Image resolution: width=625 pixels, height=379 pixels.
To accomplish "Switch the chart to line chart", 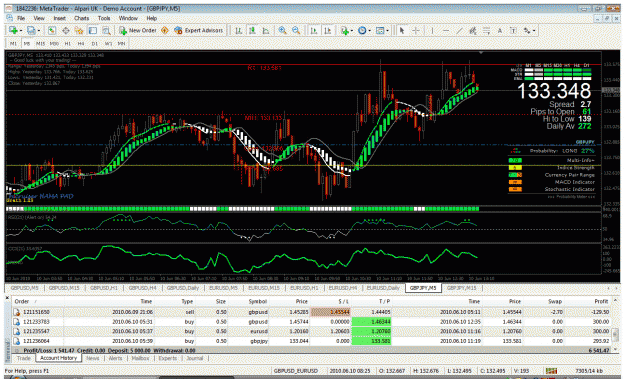I will (x=265, y=30).
